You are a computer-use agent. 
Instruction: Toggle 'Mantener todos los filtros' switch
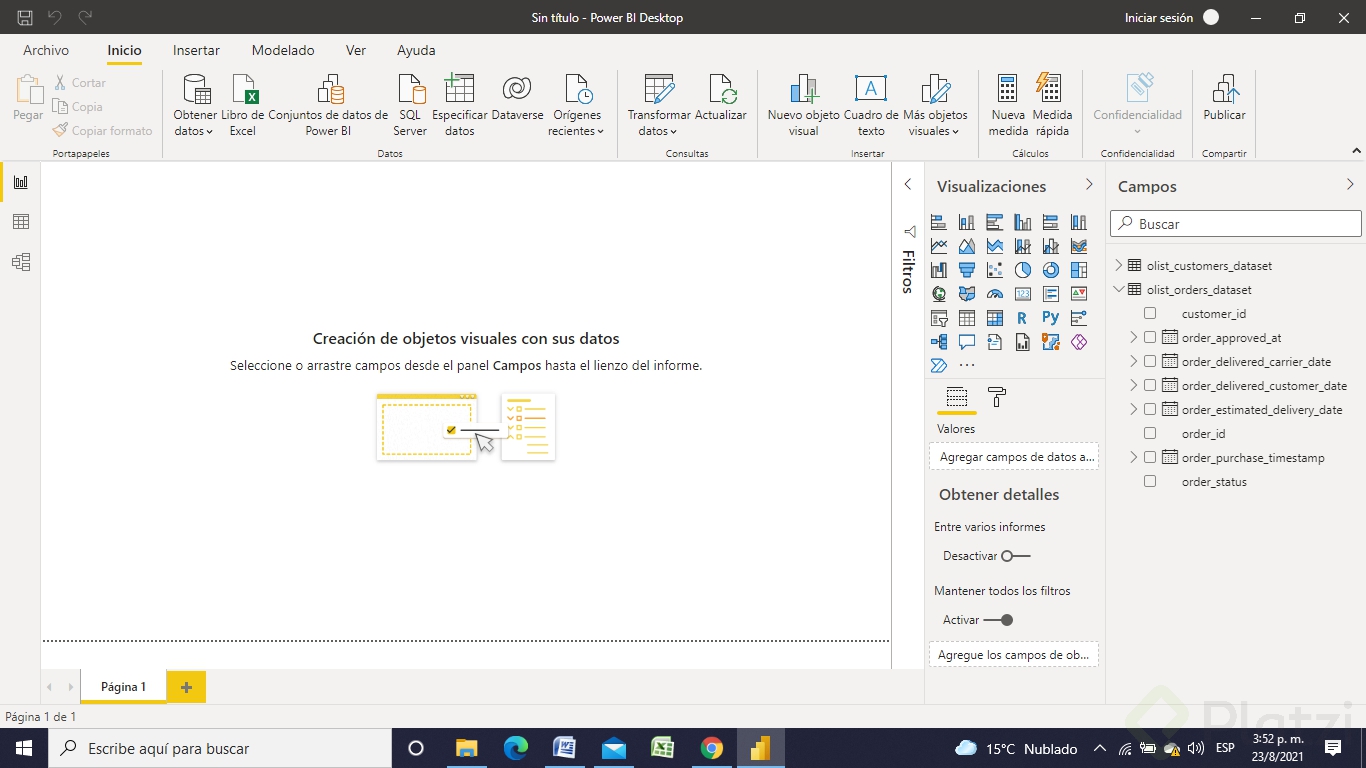click(x=999, y=620)
